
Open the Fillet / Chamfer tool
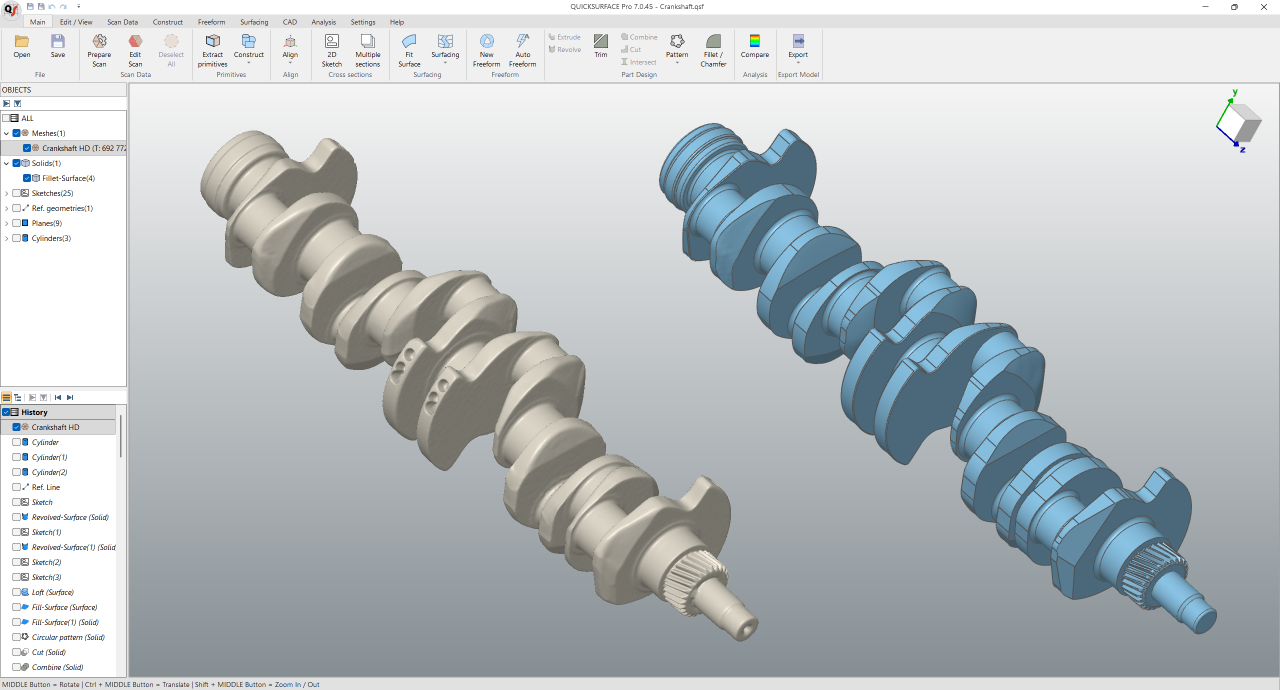pyautogui.click(x=713, y=48)
